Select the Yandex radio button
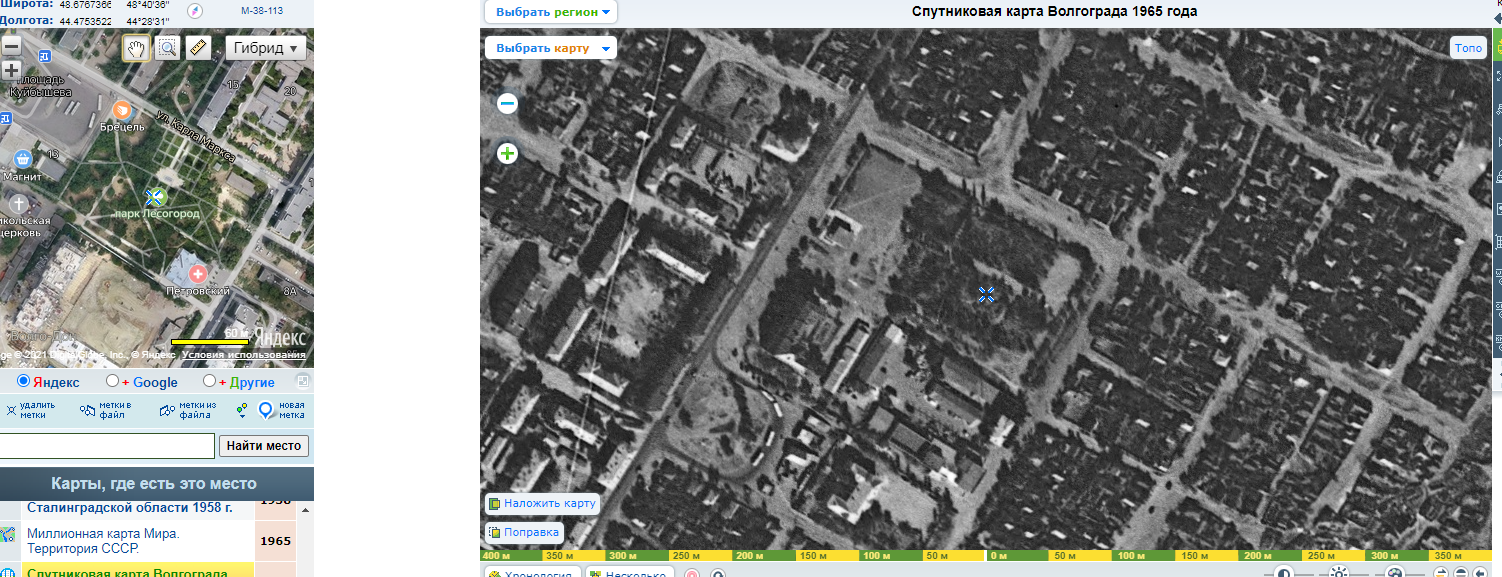 24,381
